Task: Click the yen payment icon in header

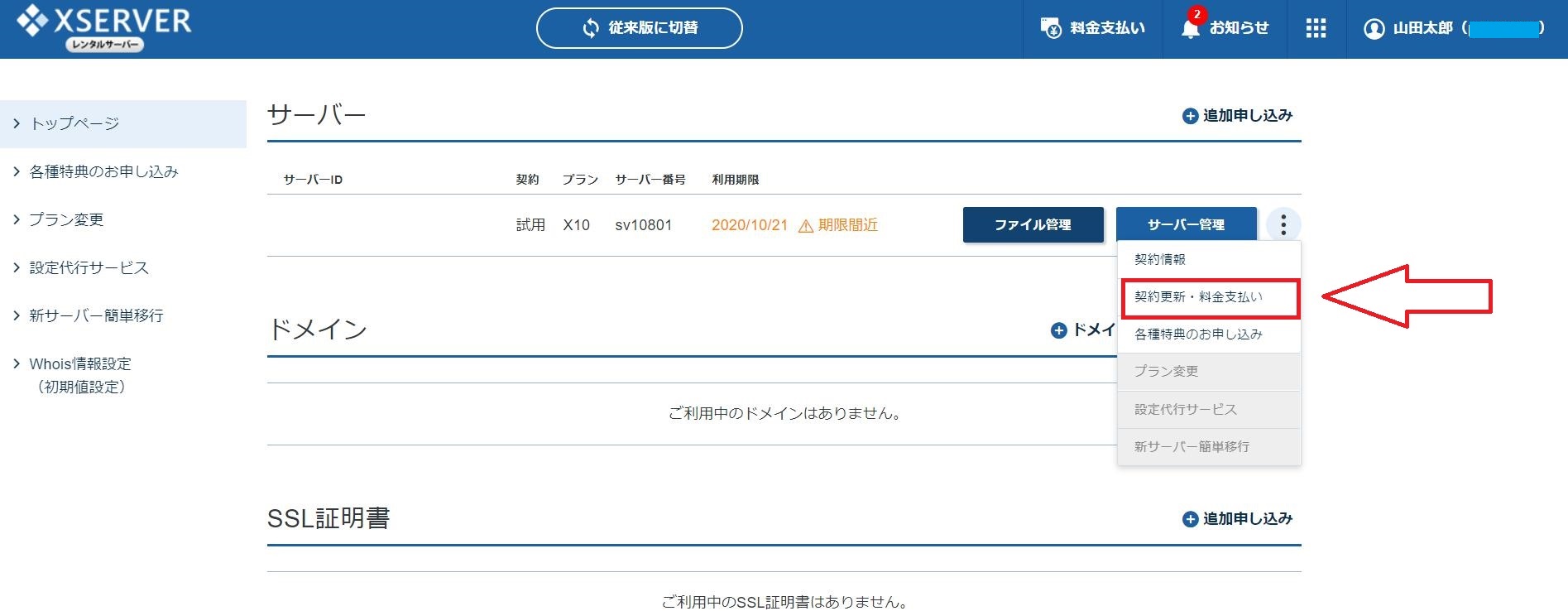Action: [x=1051, y=28]
